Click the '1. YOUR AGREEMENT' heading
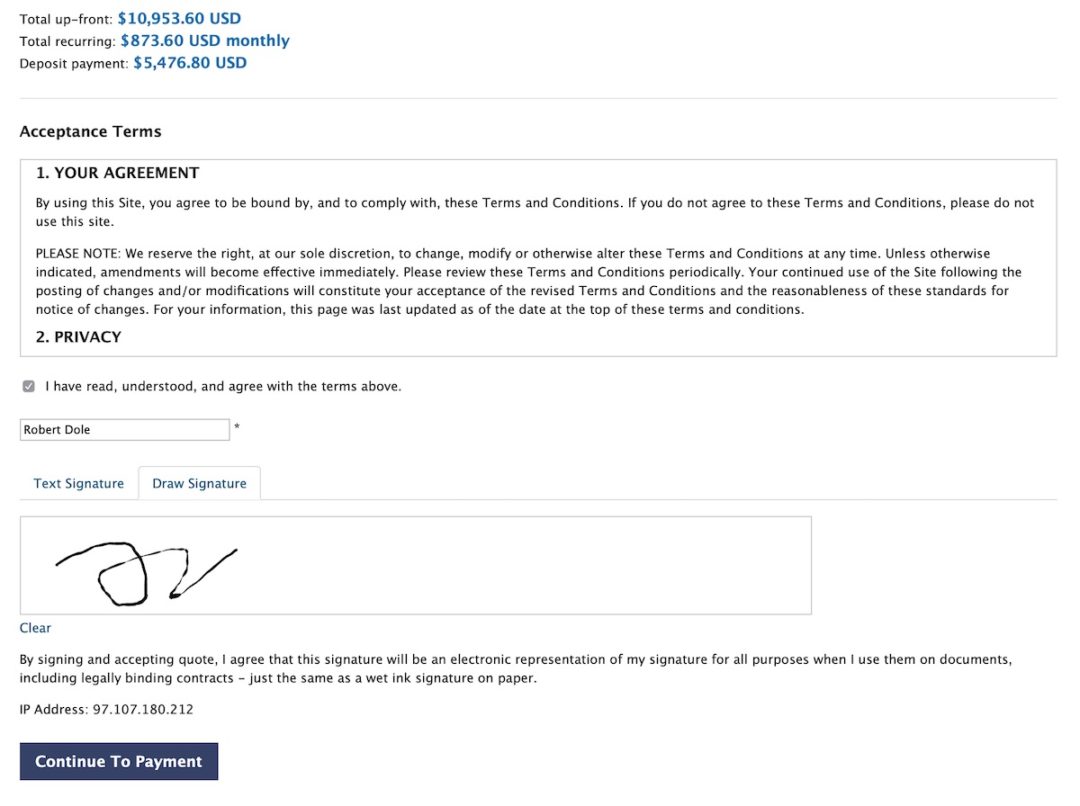Viewport: 1080px width, 806px height. 117,173
